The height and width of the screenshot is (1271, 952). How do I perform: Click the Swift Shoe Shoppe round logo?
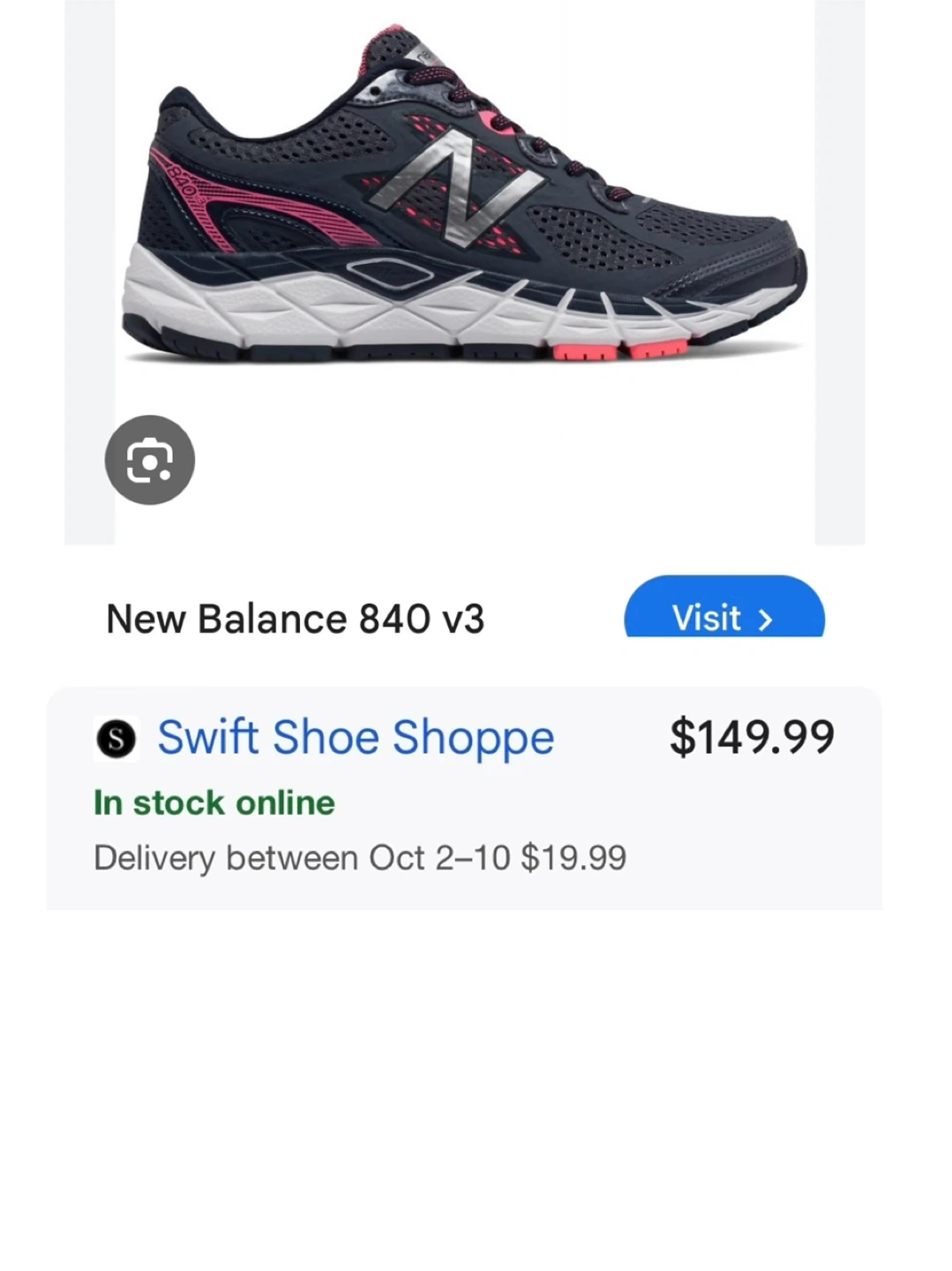pyautogui.click(x=116, y=739)
